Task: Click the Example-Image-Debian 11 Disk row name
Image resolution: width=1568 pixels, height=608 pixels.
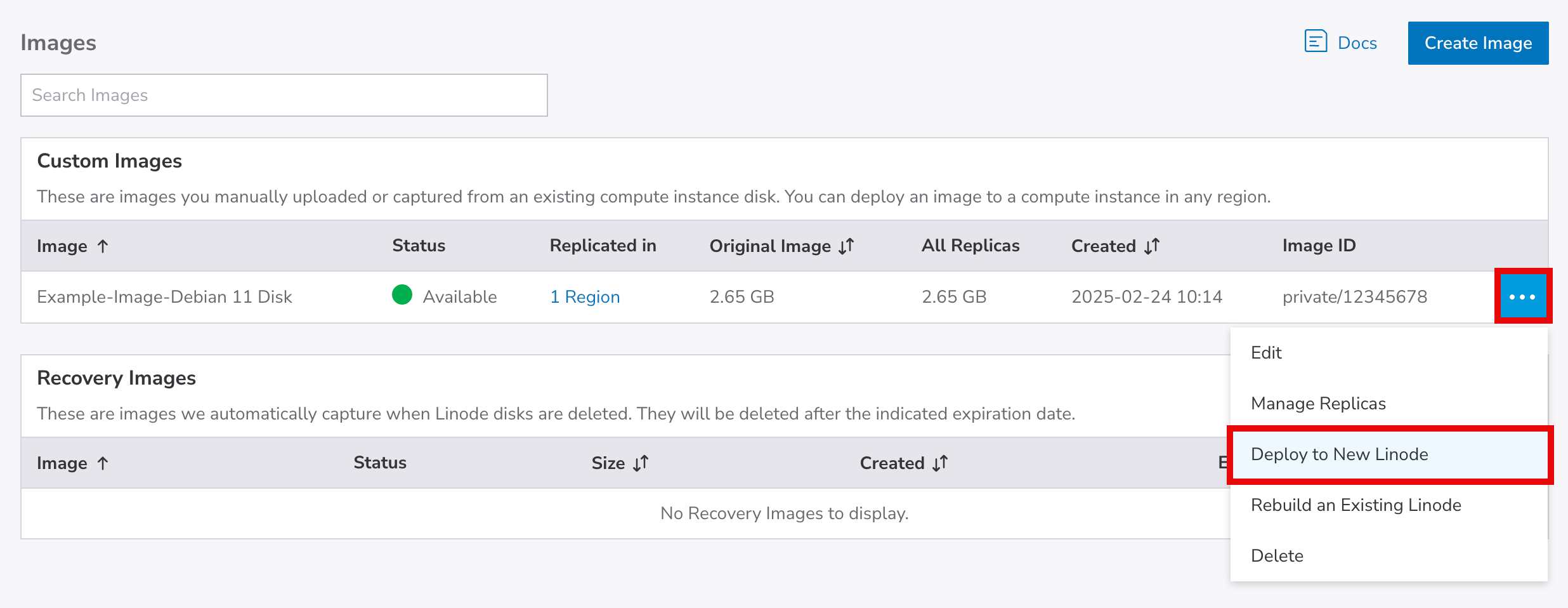Action: point(164,297)
